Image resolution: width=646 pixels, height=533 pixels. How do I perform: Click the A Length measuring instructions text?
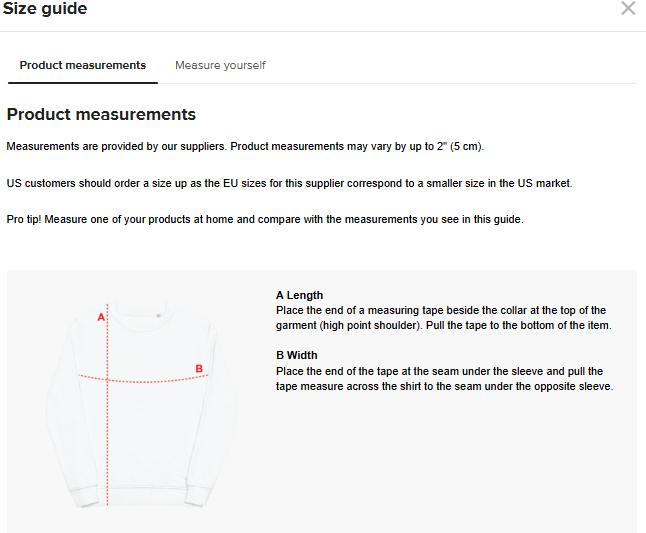point(441,318)
